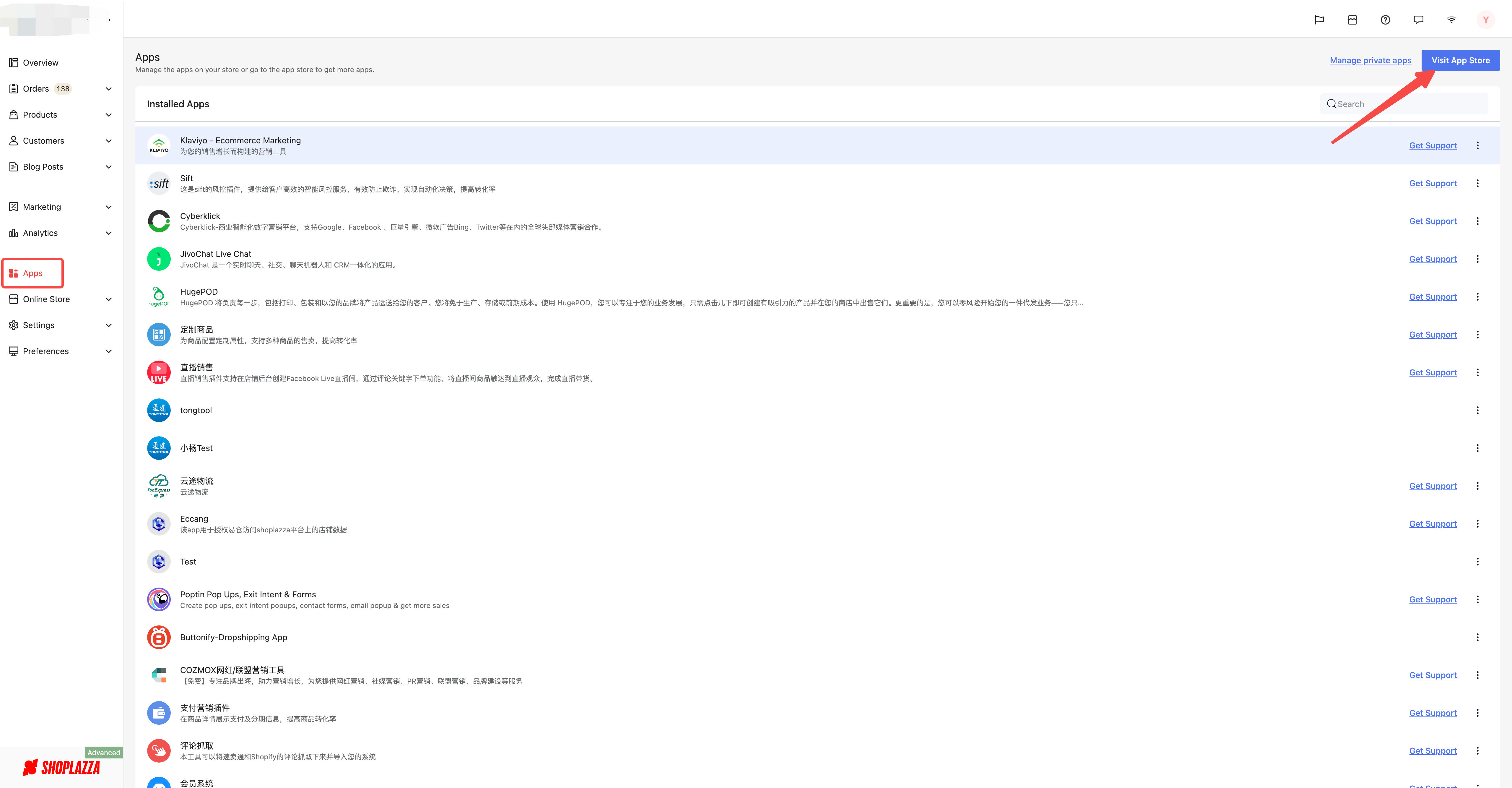The height and width of the screenshot is (788, 1512).
Task: Open the storefront icon in top bar
Action: tap(1352, 20)
